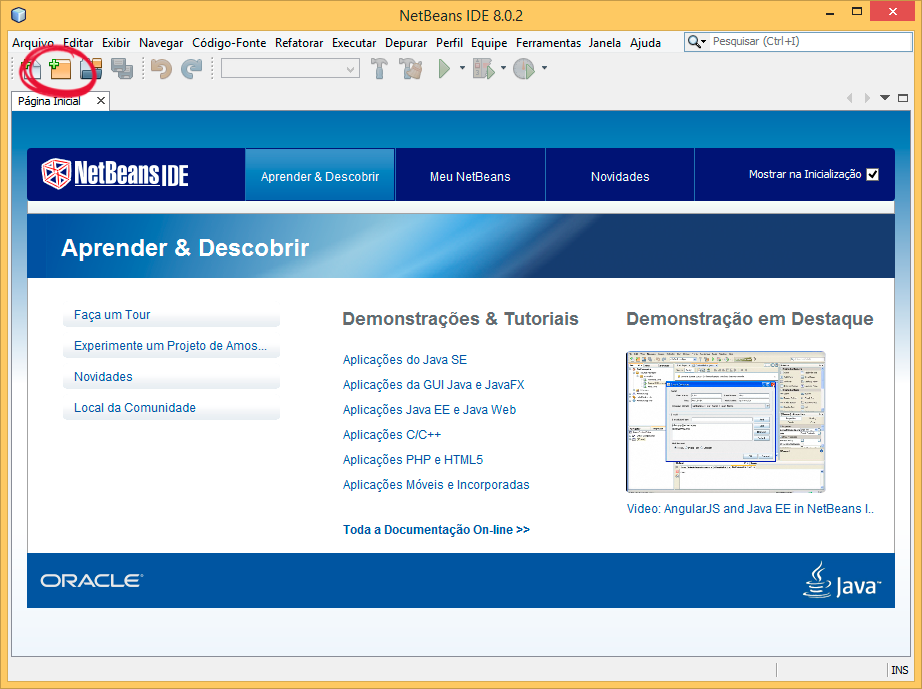Viewport: 922px width, 689px height.
Task: Click the search magnifier icon
Action: tap(694, 42)
